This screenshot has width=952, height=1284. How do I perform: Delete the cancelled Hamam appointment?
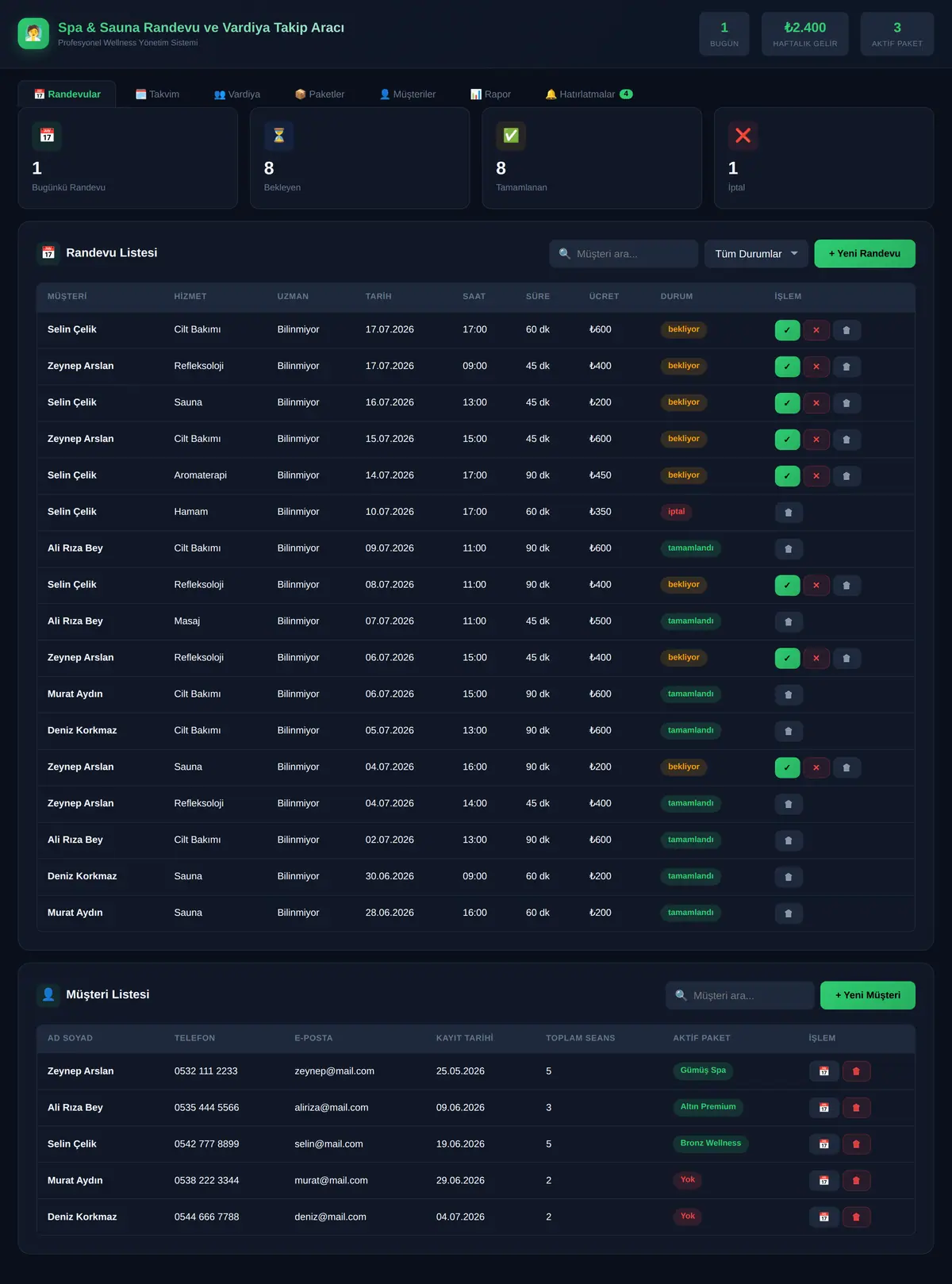(x=789, y=513)
